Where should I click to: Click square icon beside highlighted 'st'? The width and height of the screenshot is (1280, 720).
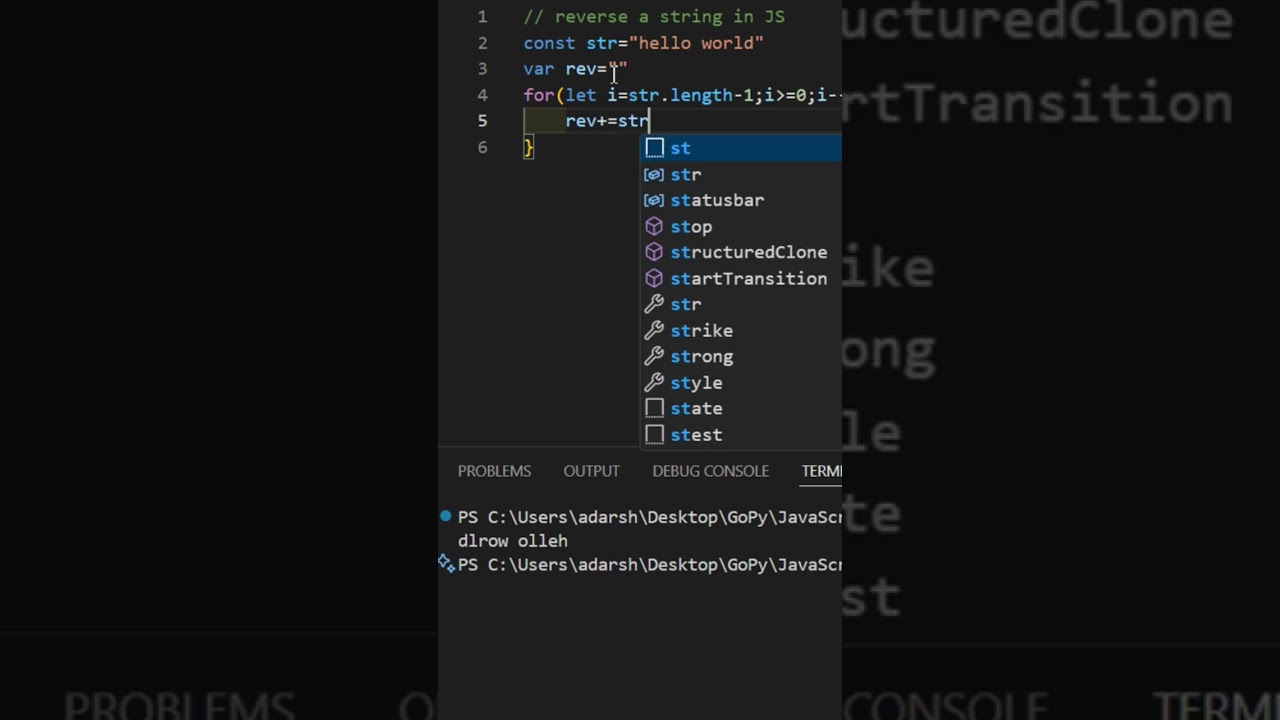(654, 148)
